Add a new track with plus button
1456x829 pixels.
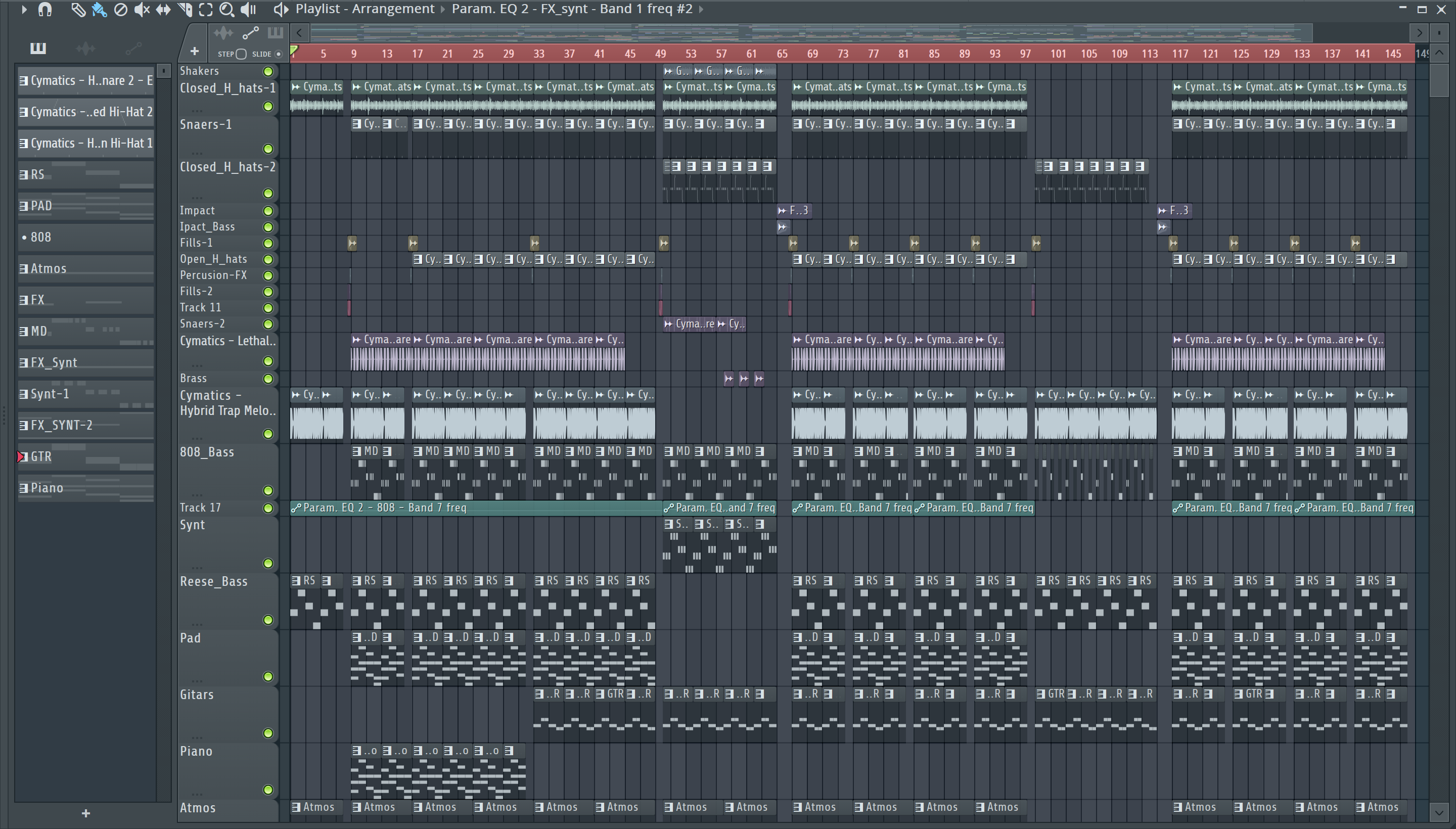194,52
